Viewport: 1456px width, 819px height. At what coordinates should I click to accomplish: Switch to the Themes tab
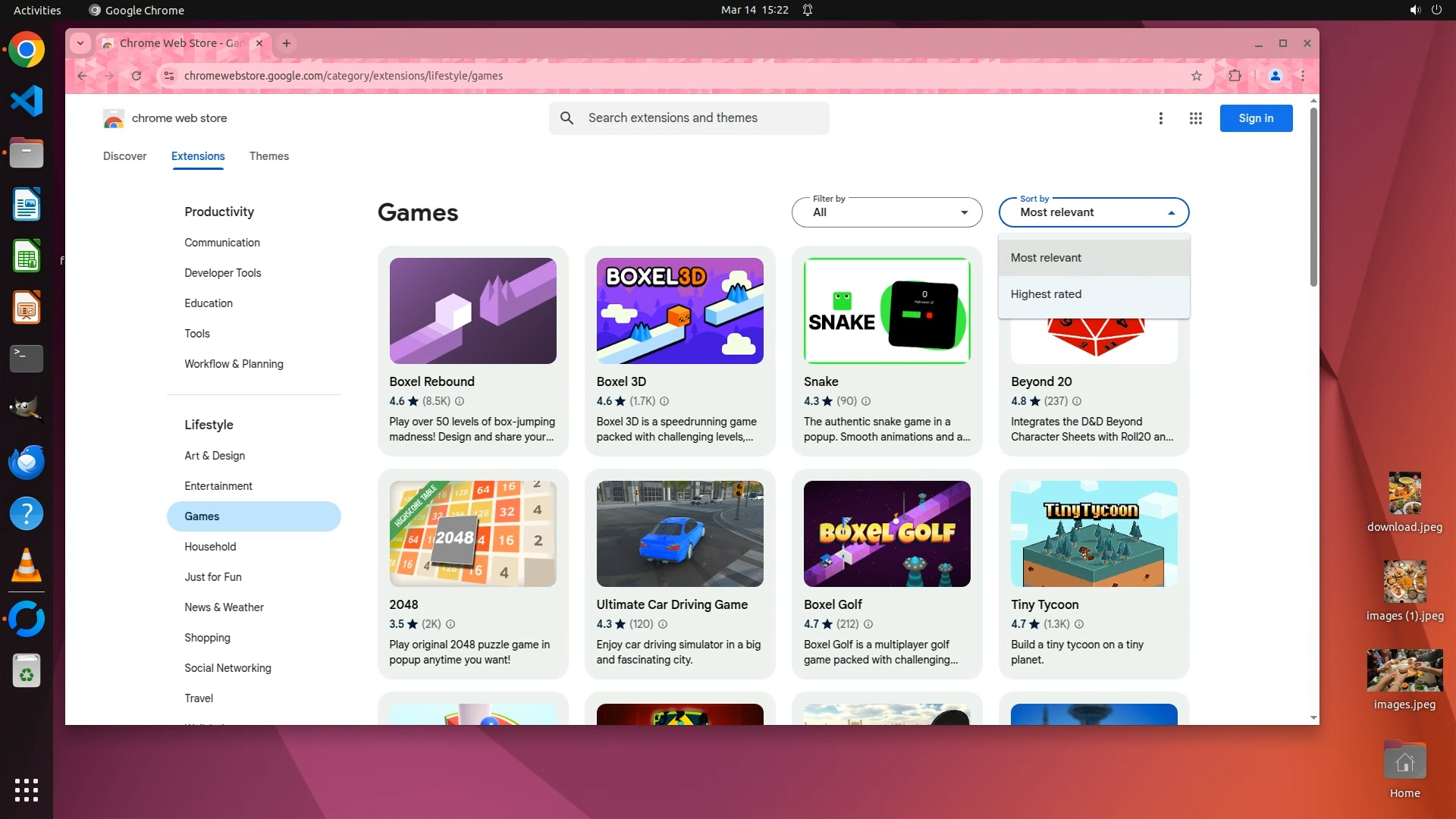coord(268,156)
